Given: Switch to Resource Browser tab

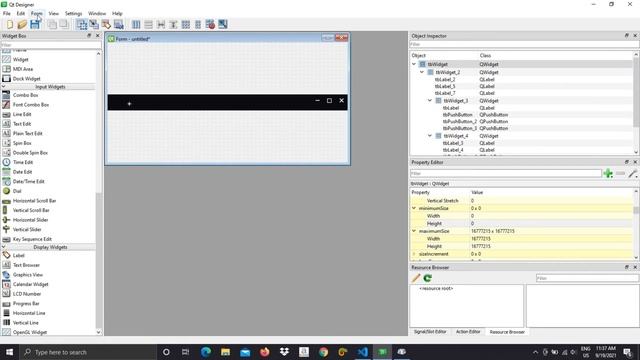Looking at the screenshot, I should (x=507, y=332).
